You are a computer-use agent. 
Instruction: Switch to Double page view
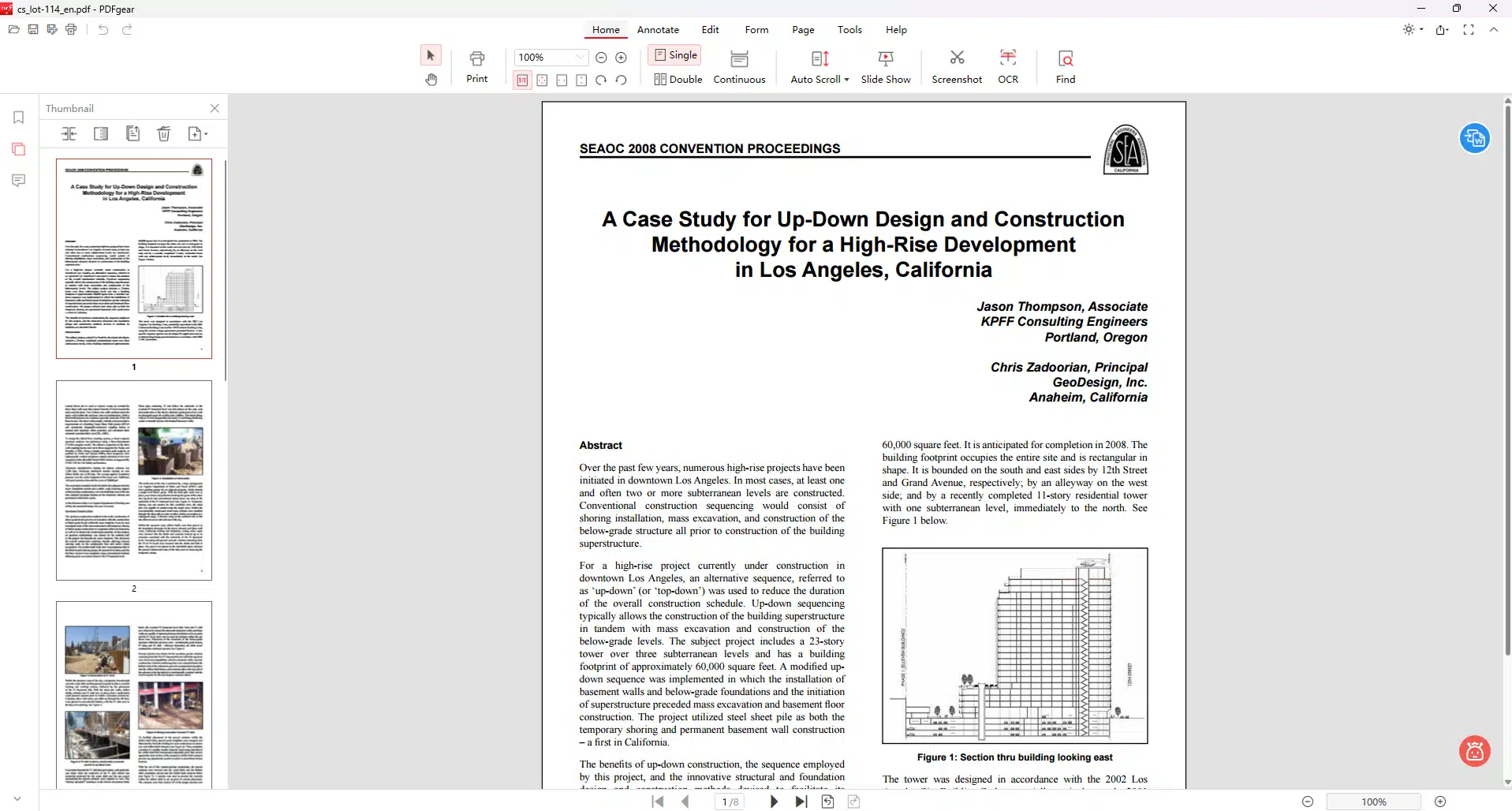(678, 79)
